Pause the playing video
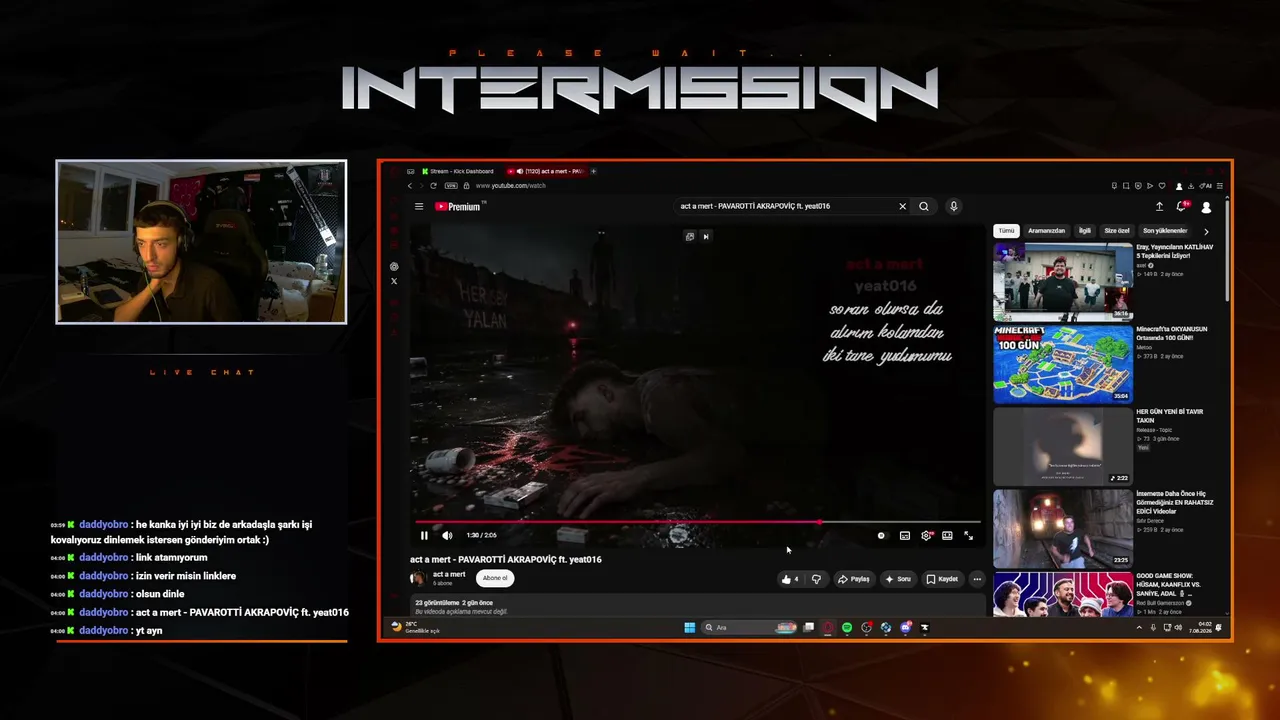Viewport: 1280px width, 720px height. pyautogui.click(x=424, y=536)
